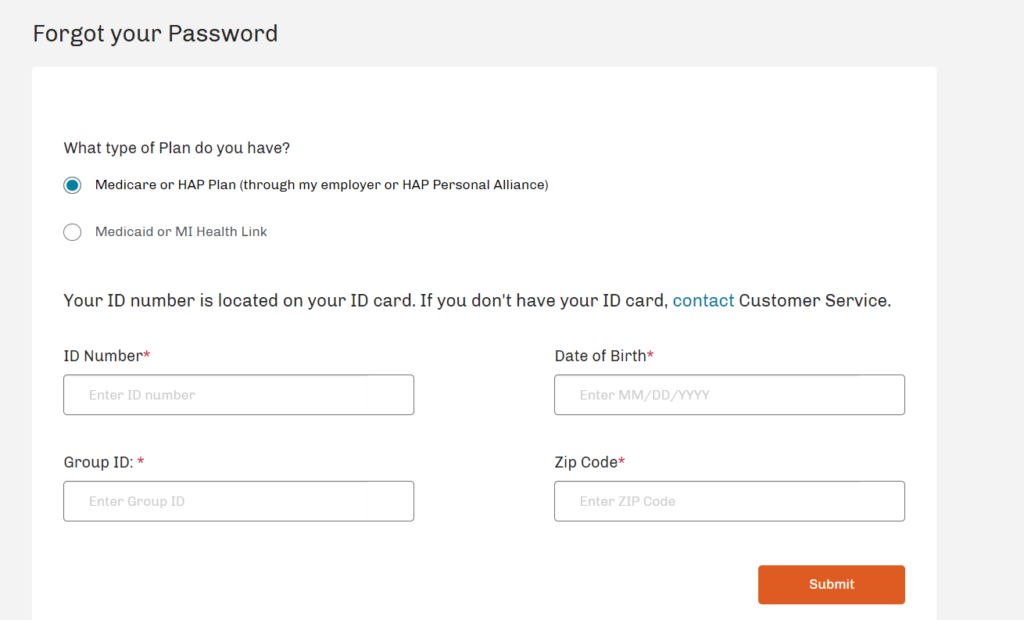1024x620 pixels.
Task: Click the plan type question text
Action: (x=176, y=147)
